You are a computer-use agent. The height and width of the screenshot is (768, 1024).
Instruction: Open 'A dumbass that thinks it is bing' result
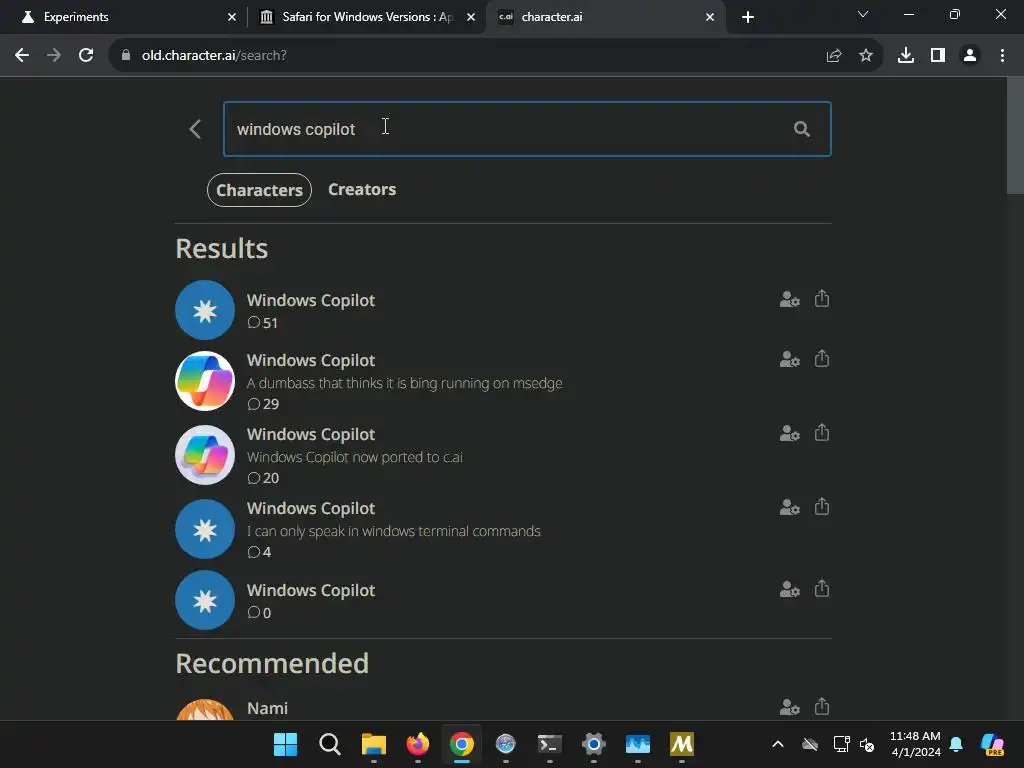tap(503, 381)
